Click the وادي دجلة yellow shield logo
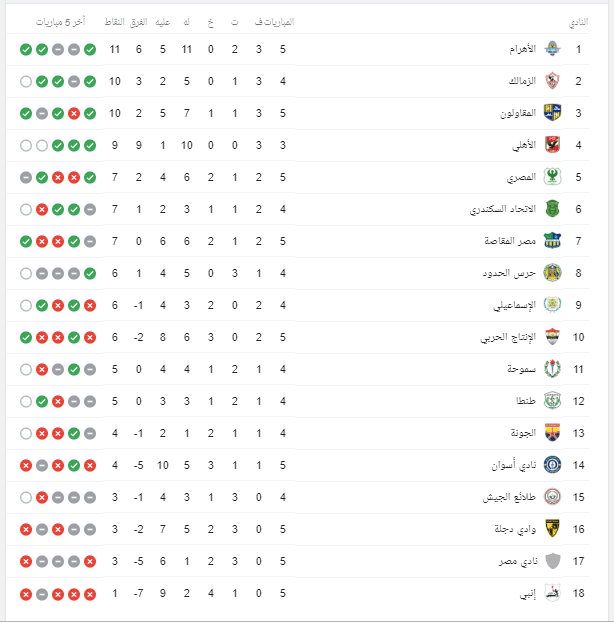 pyautogui.click(x=552, y=529)
